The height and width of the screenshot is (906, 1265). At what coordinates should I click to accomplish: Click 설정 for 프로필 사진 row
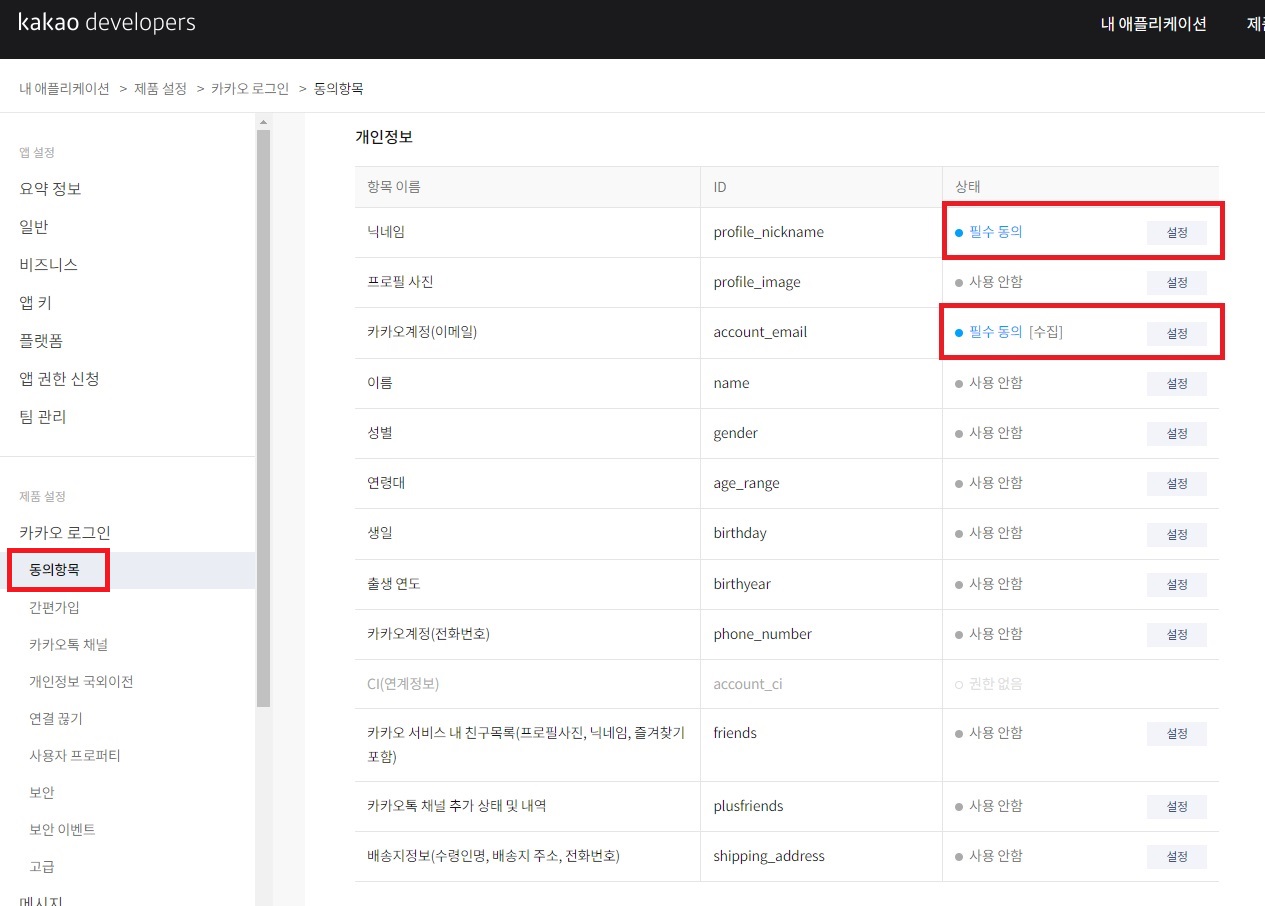(1177, 283)
